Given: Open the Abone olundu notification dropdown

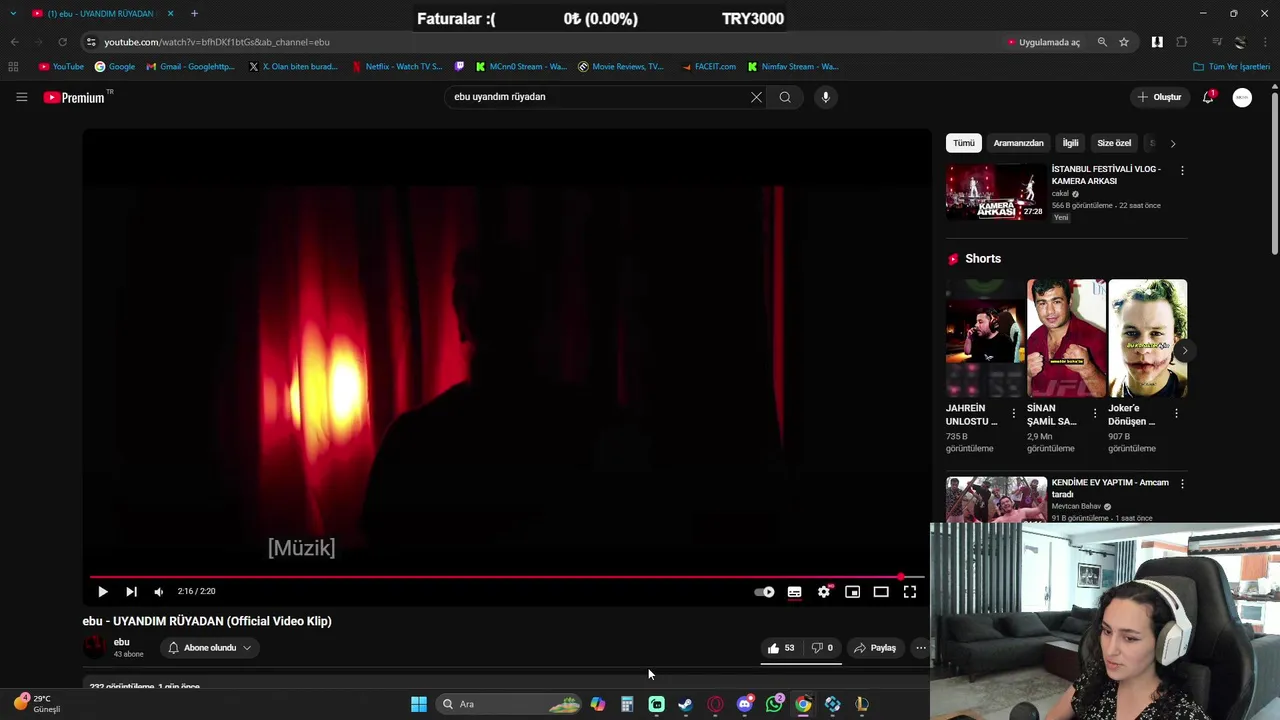Looking at the screenshot, I should coord(210,648).
